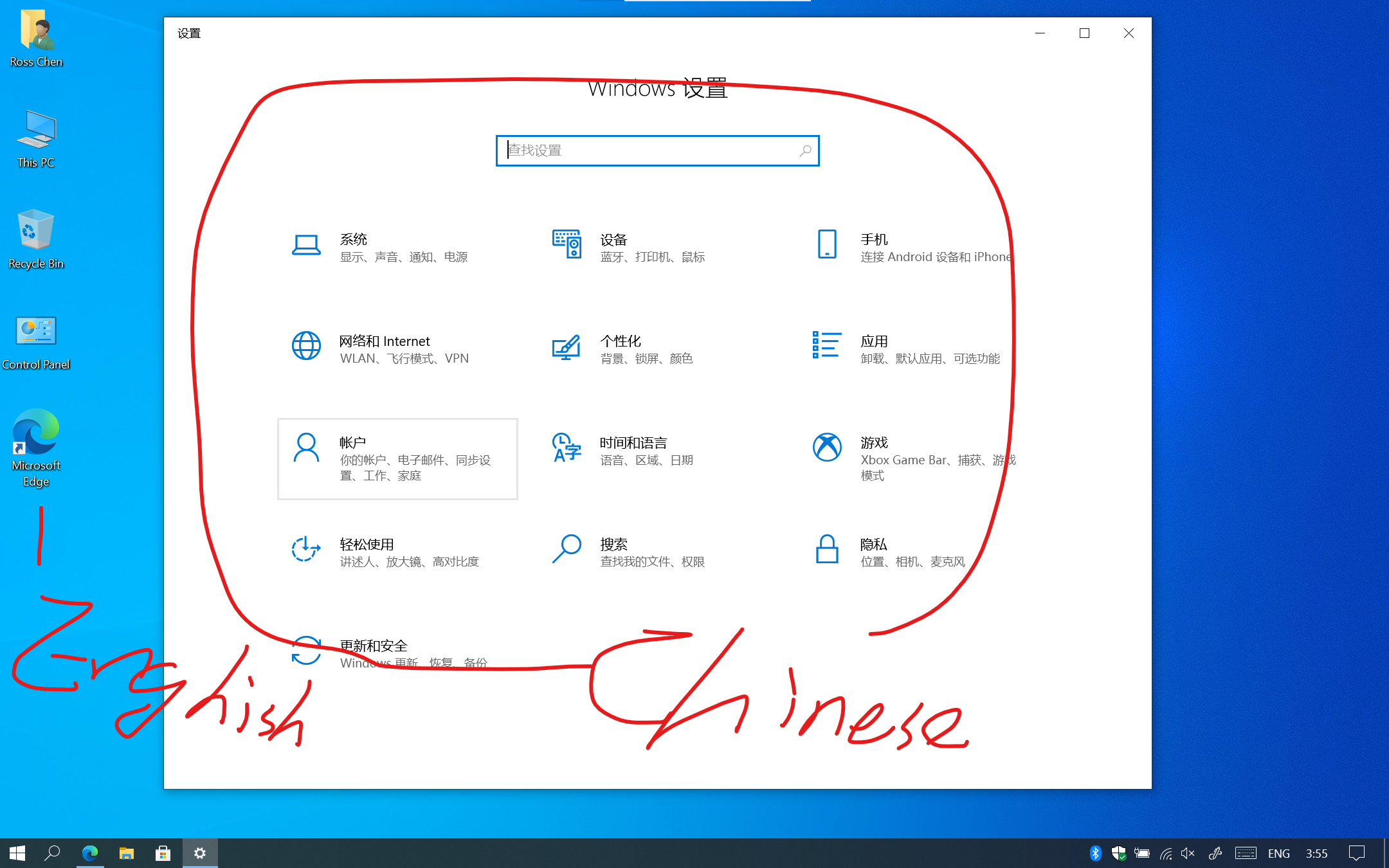Click the Gaming (游戏) Xbox icon
1389x868 pixels.
827,448
